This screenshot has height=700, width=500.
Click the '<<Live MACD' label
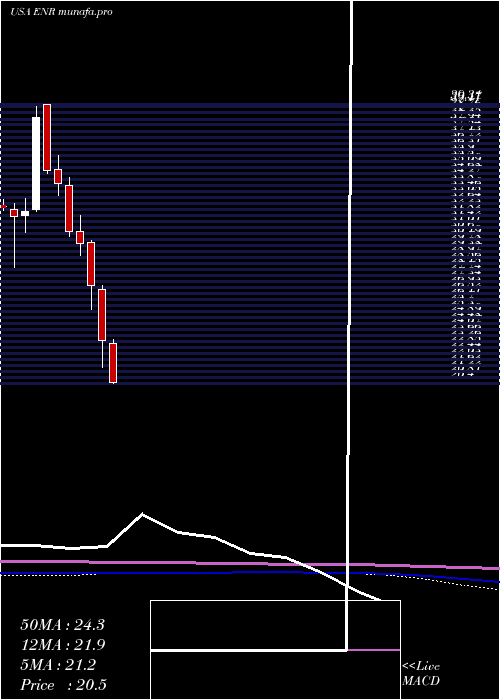tap(421, 674)
